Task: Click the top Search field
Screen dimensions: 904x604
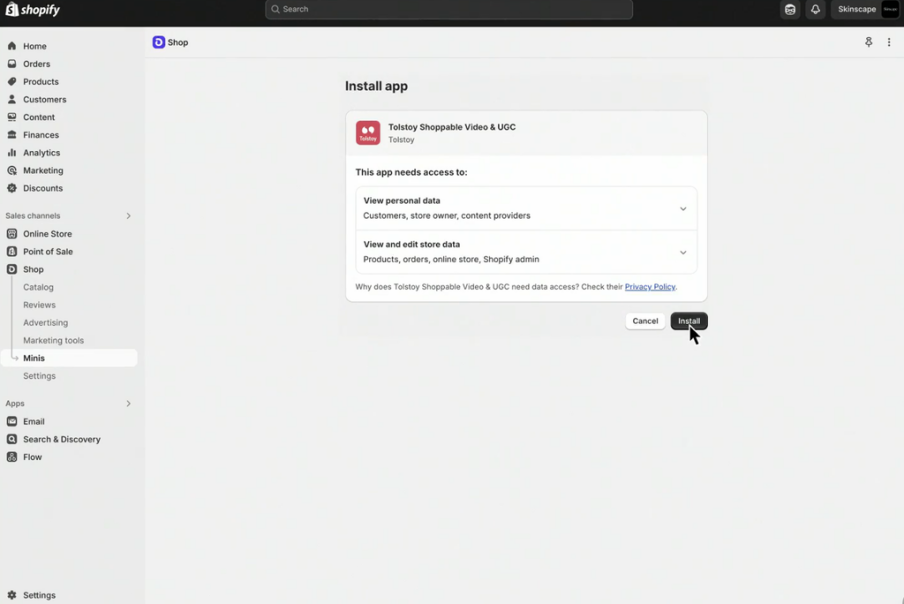Action: pos(449,10)
